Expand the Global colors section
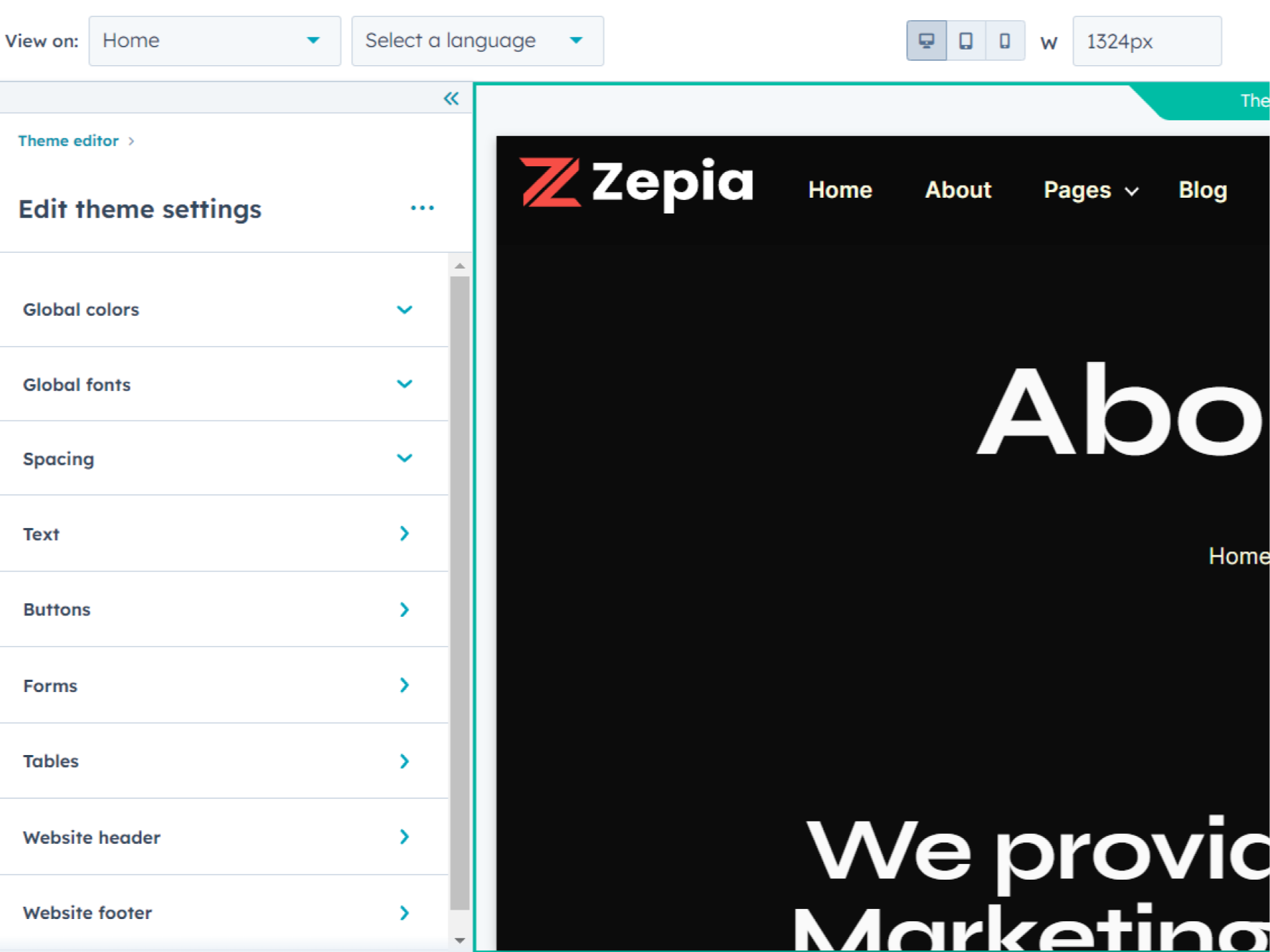 coord(404,310)
